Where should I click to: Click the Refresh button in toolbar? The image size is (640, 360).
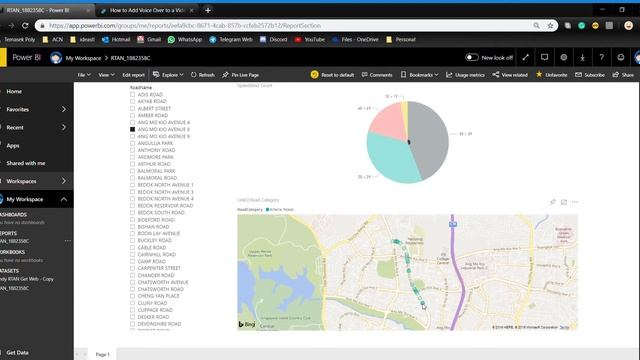tap(202, 75)
